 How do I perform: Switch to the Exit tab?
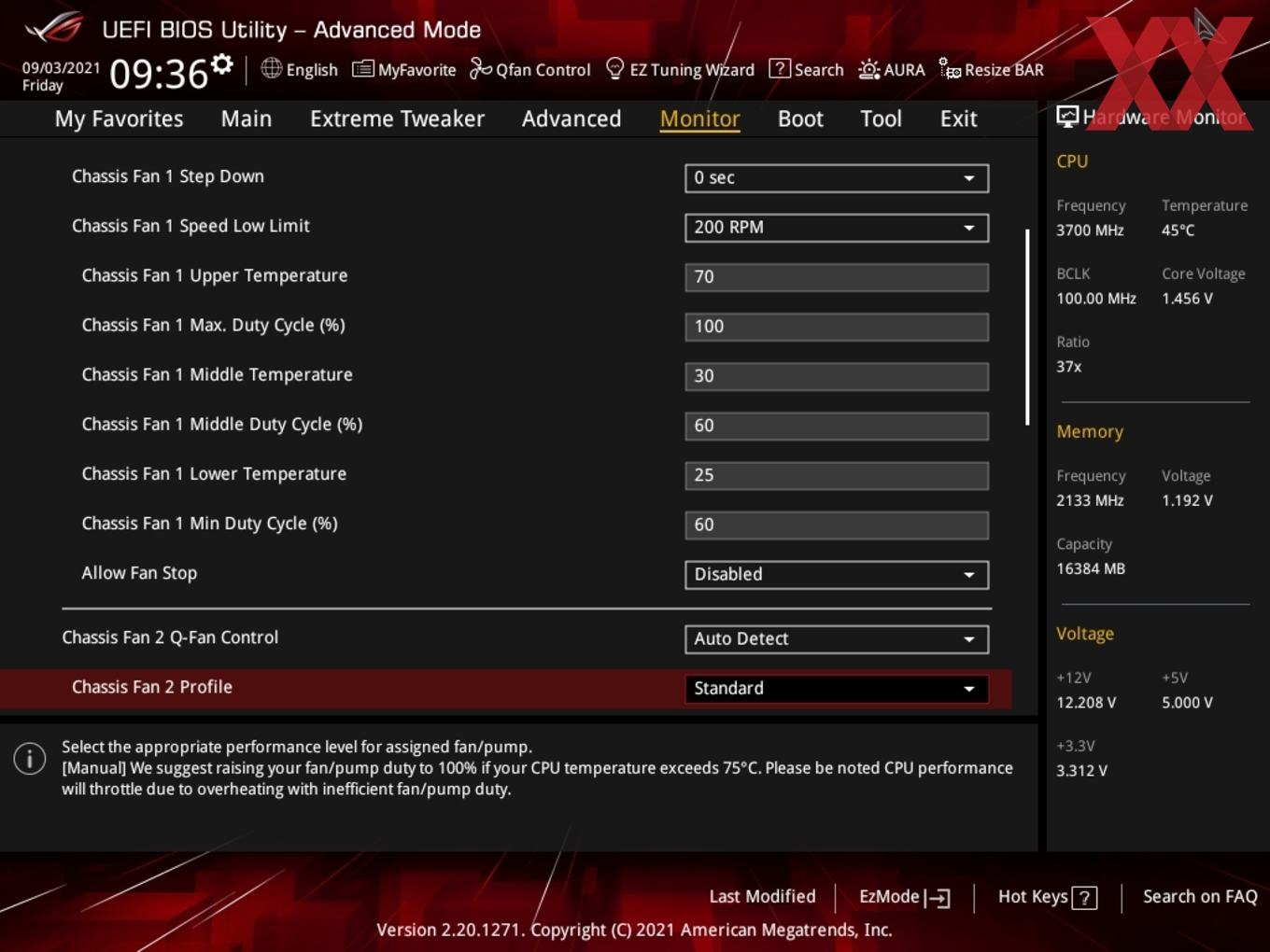point(958,119)
